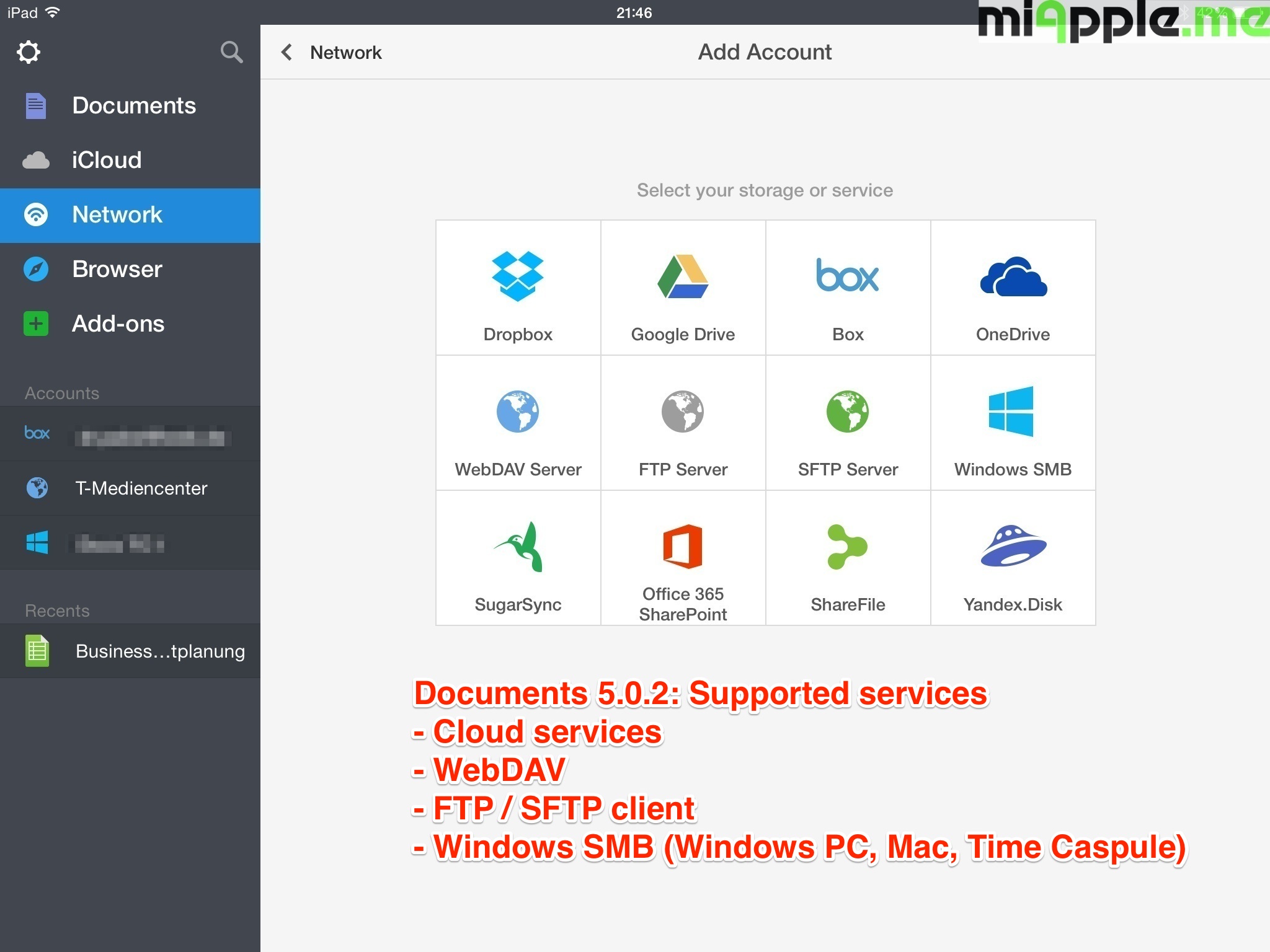Choose Google Drive service tile

pyautogui.click(x=683, y=288)
